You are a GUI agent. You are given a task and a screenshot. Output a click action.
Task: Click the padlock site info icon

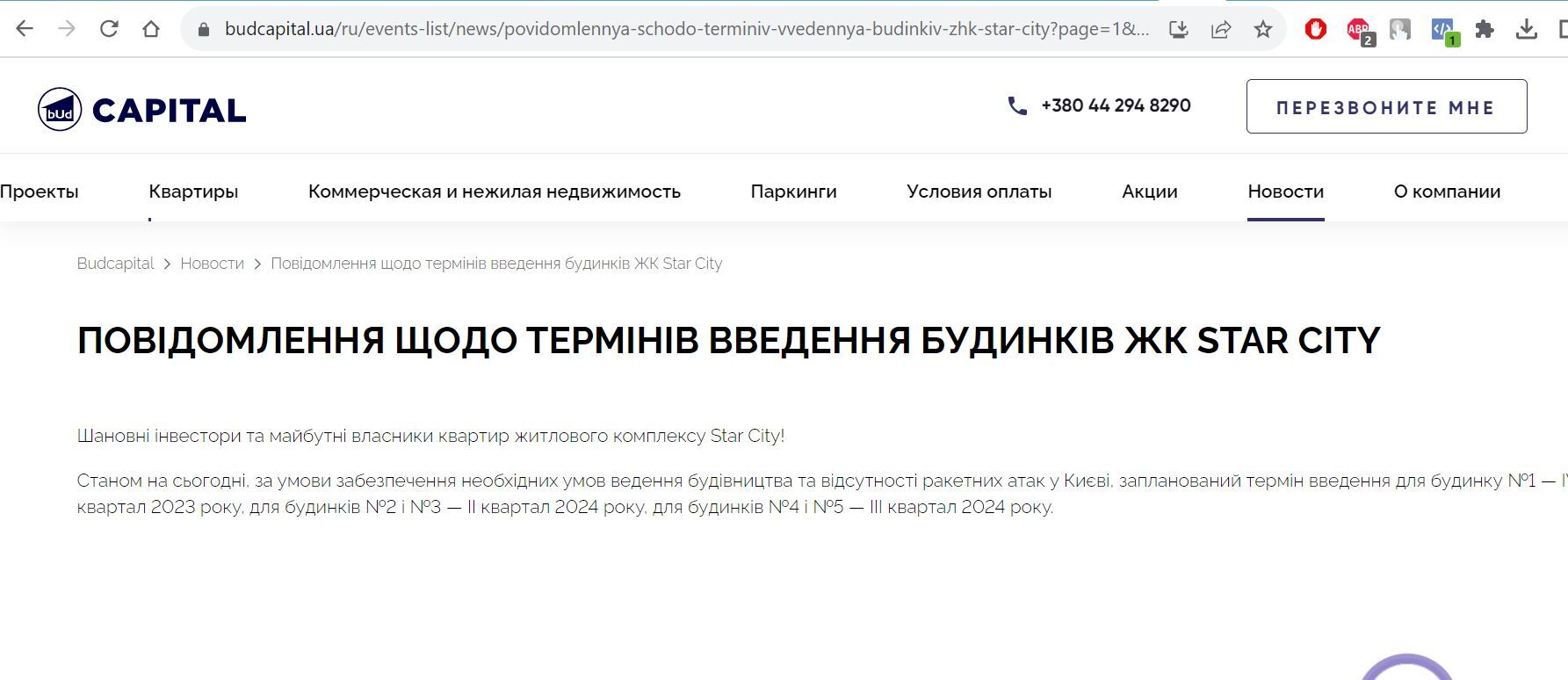[x=204, y=29]
